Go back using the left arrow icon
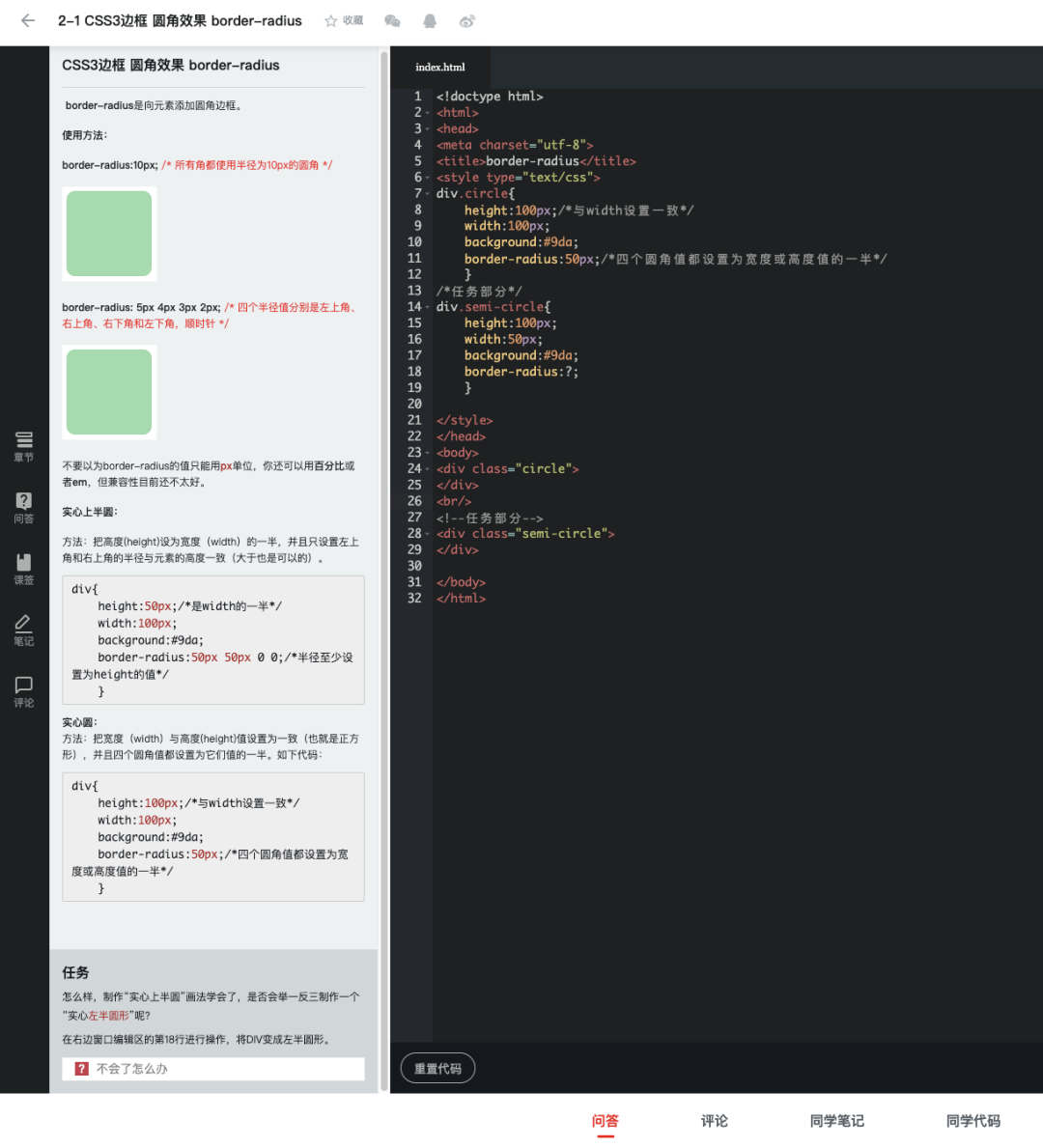This screenshot has height=1148, width=1043. pyautogui.click(x=28, y=20)
